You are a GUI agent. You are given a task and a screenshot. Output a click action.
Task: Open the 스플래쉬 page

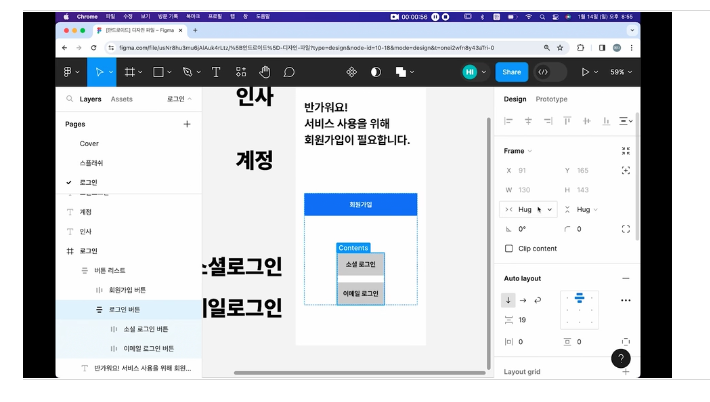point(91,163)
